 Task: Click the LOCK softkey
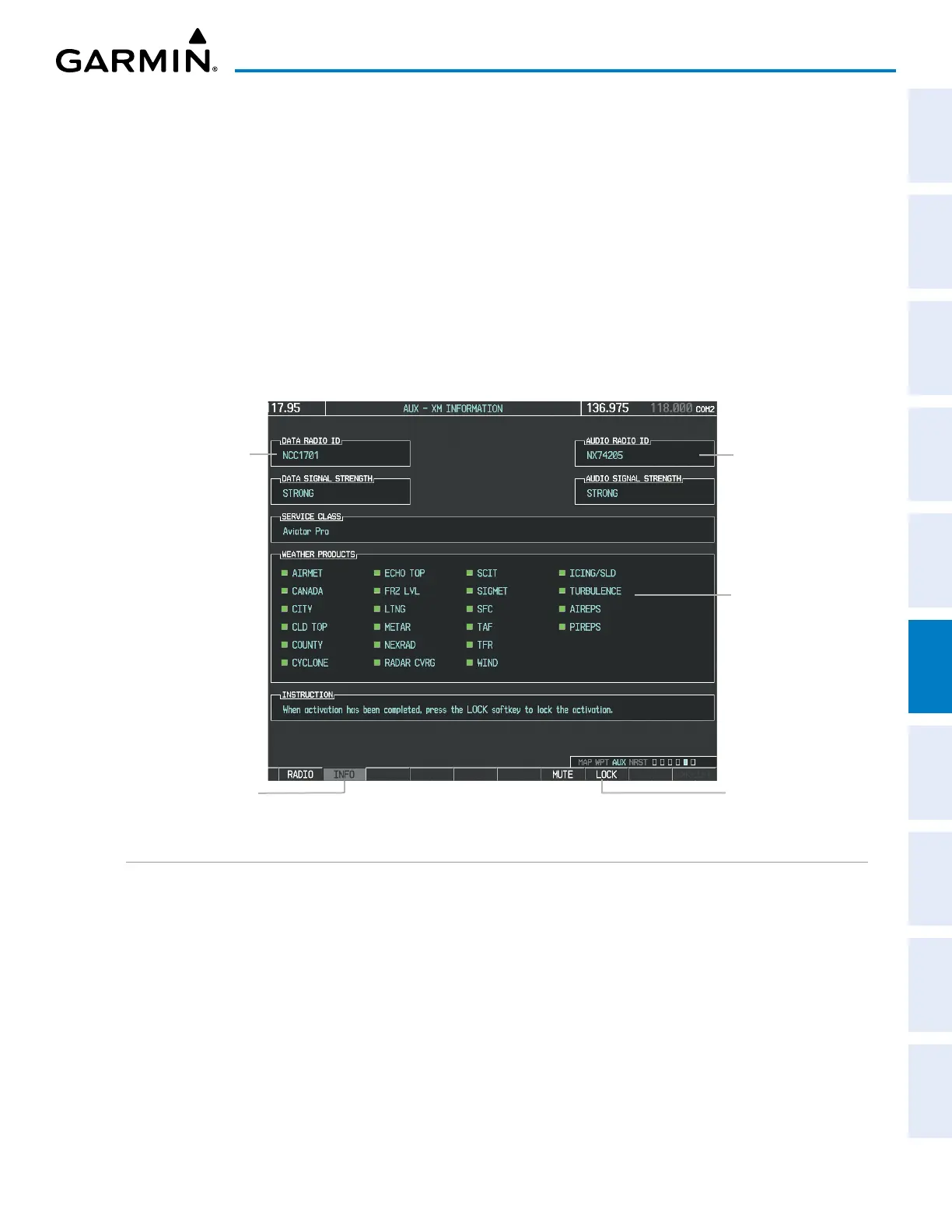606,775
